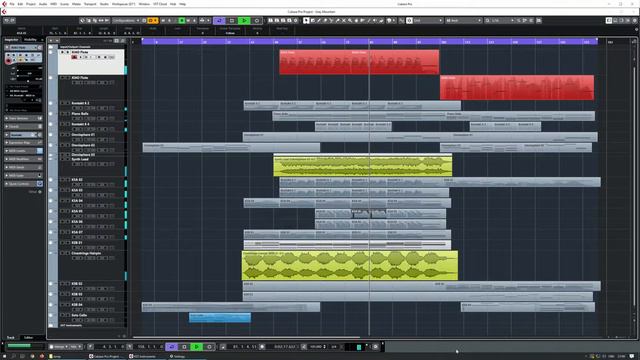640x360 pixels.
Task: Click the top toolbar Stop button
Action: click(232, 20)
